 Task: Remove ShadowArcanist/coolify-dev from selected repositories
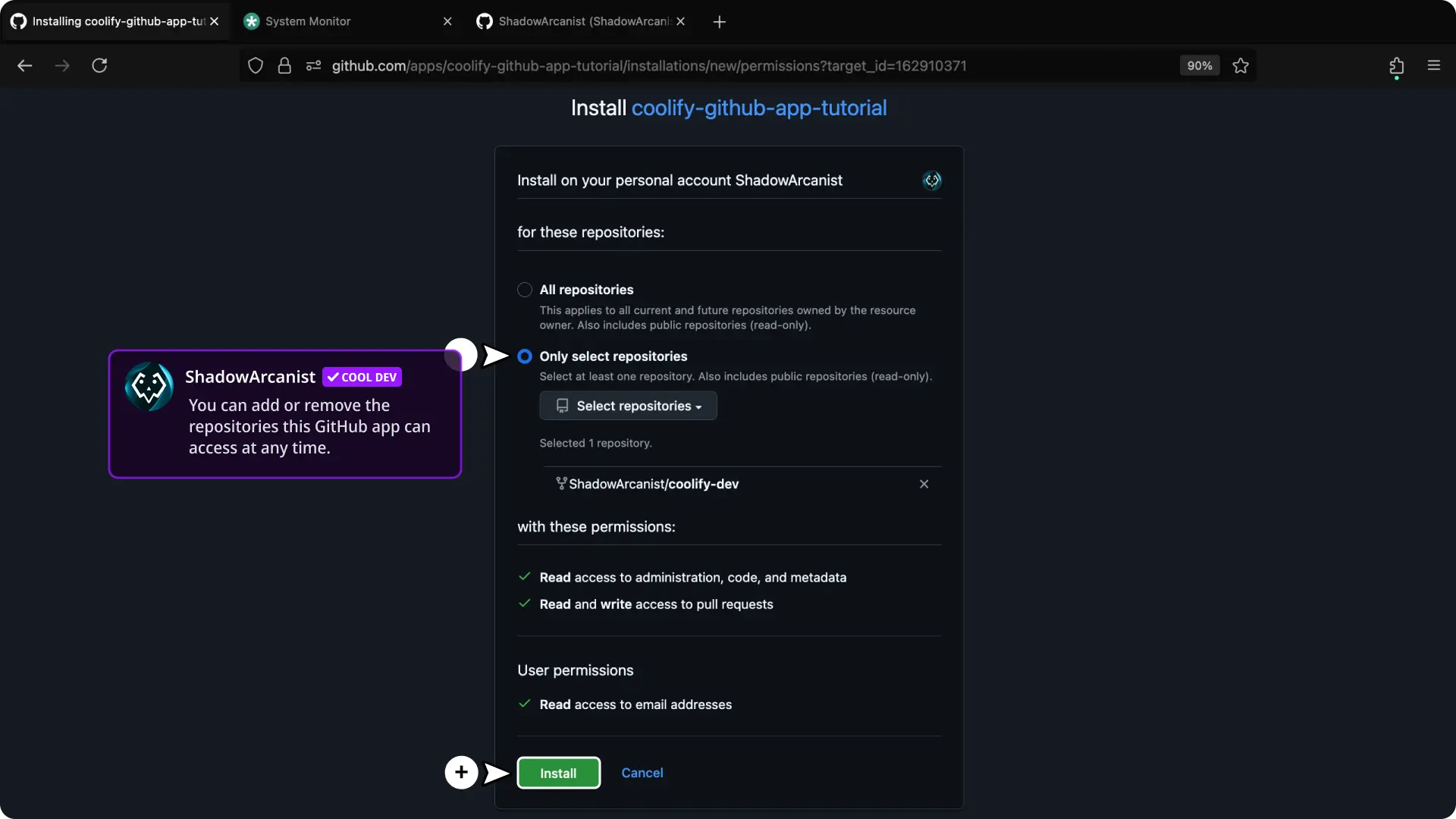(x=924, y=484)
